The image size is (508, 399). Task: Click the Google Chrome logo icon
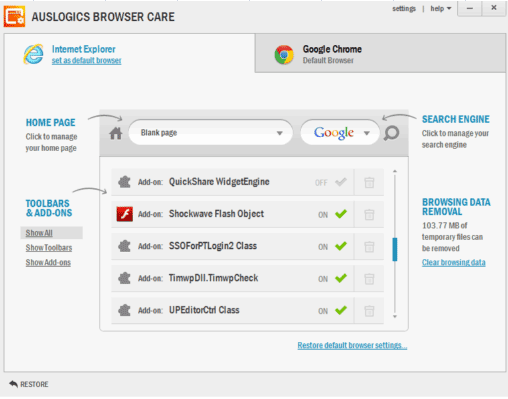[284, 55]
